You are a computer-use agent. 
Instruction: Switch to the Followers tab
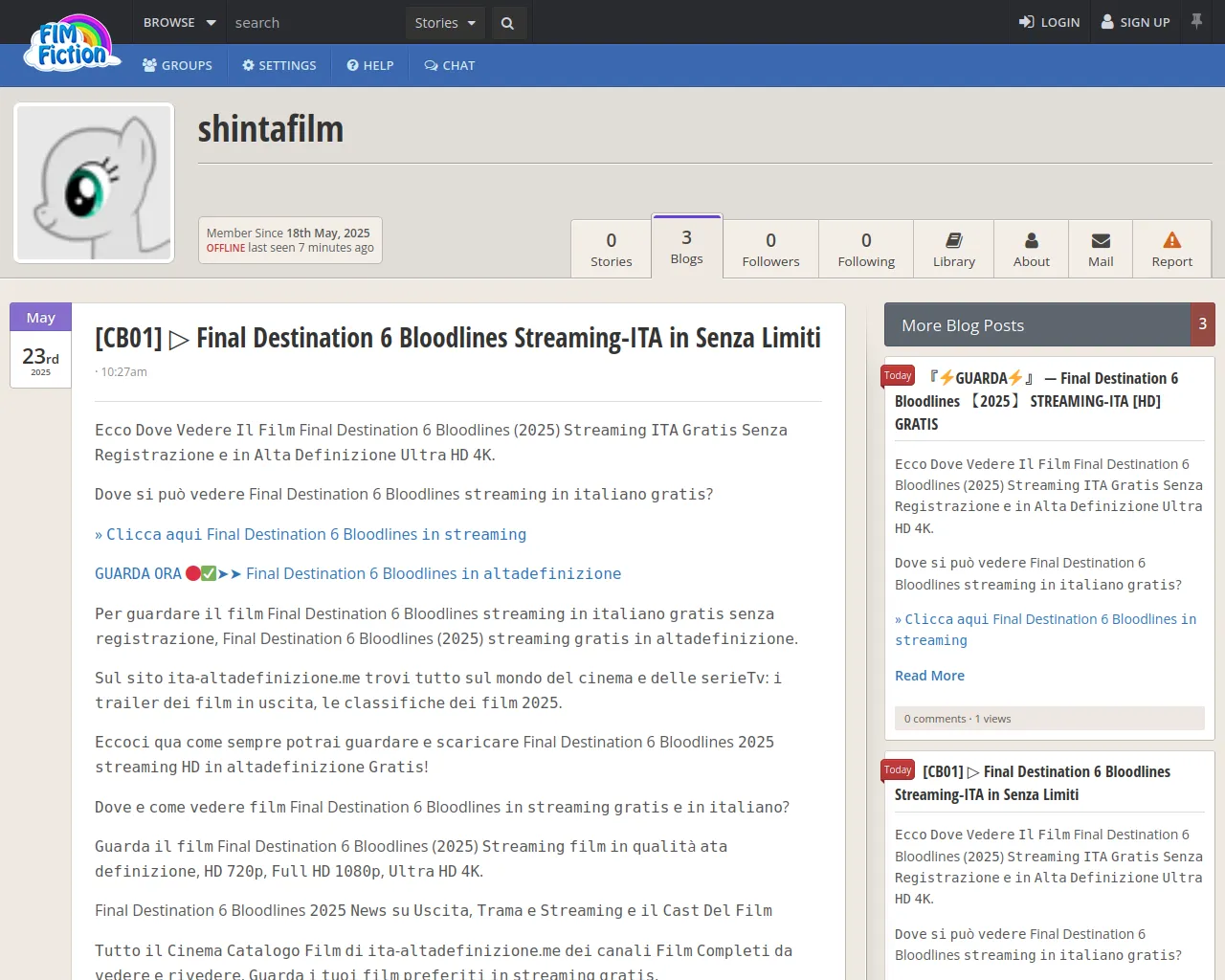770,249
